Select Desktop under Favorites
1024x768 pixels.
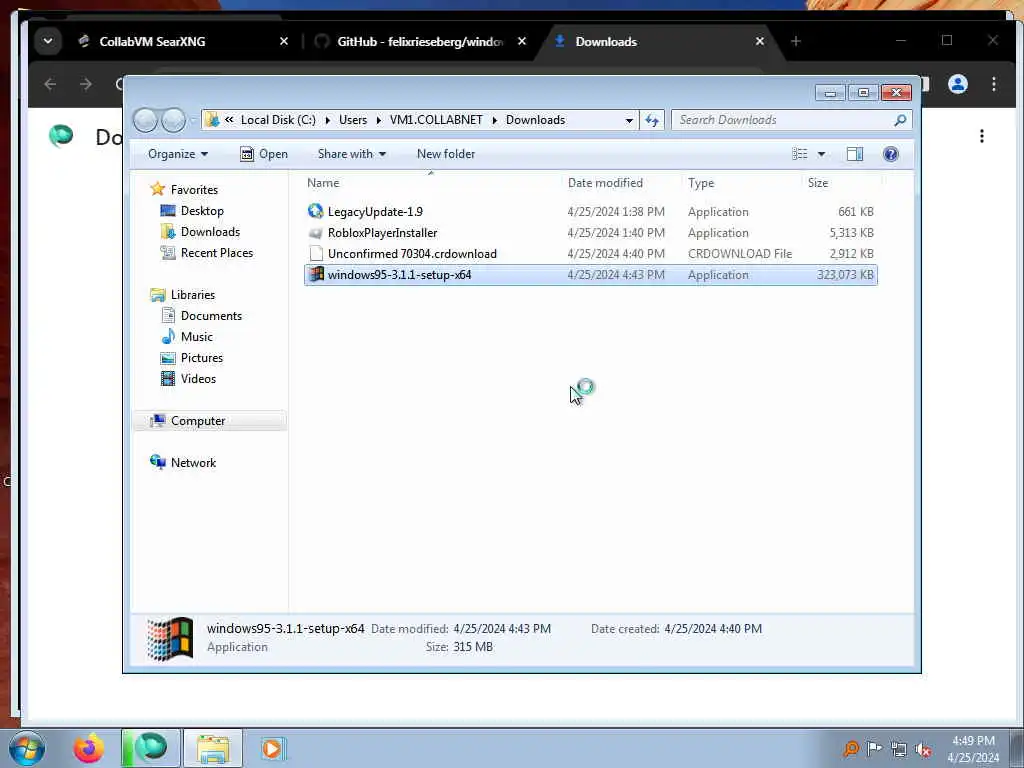click(x=192, y=211)
